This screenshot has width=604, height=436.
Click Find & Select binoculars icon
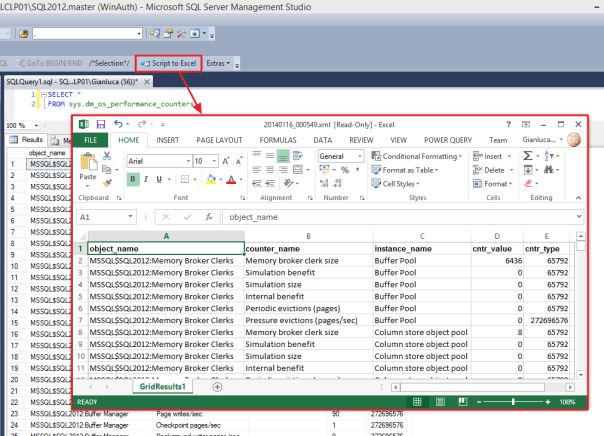click(549, 169)
